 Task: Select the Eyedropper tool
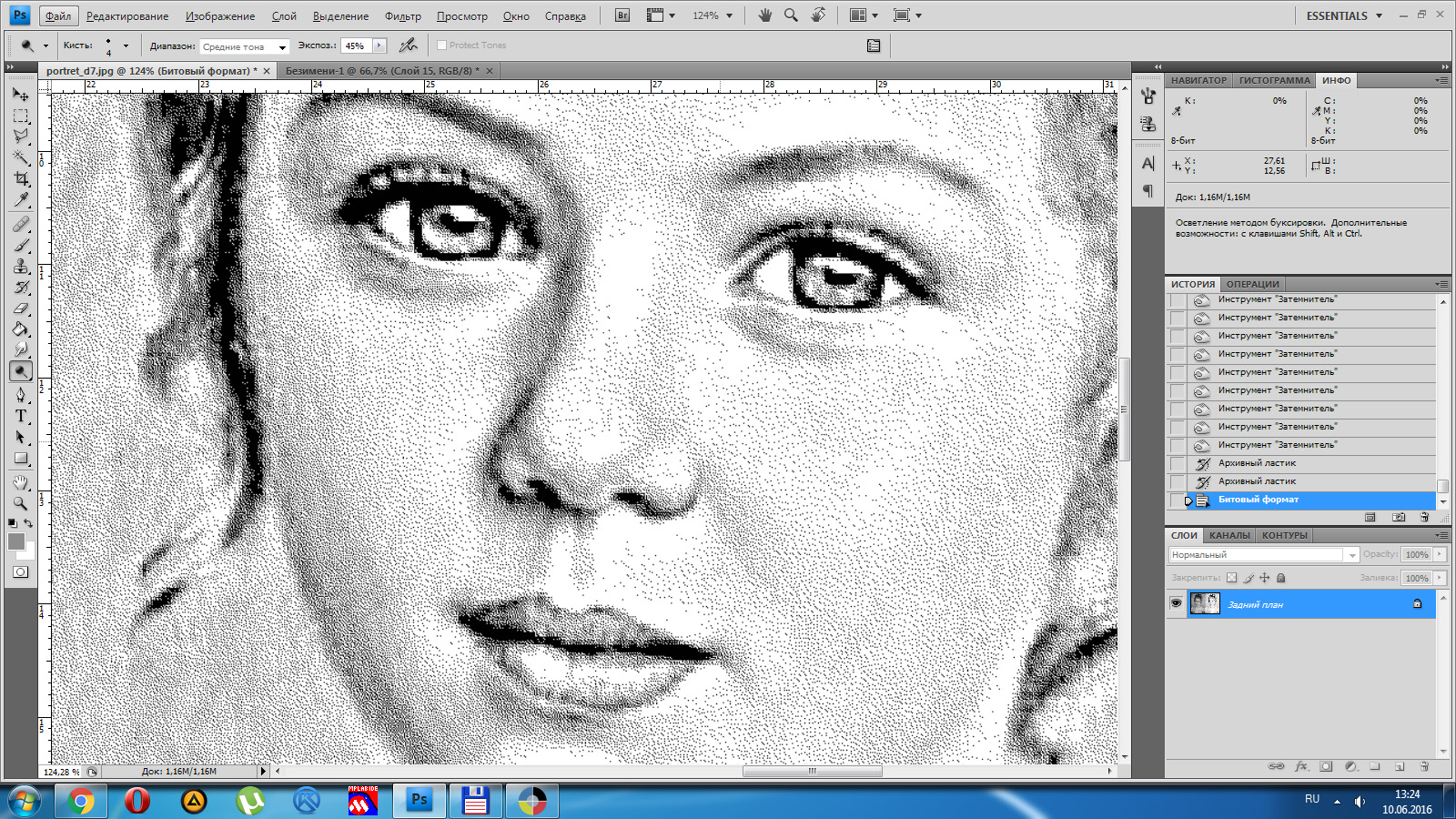20,200
